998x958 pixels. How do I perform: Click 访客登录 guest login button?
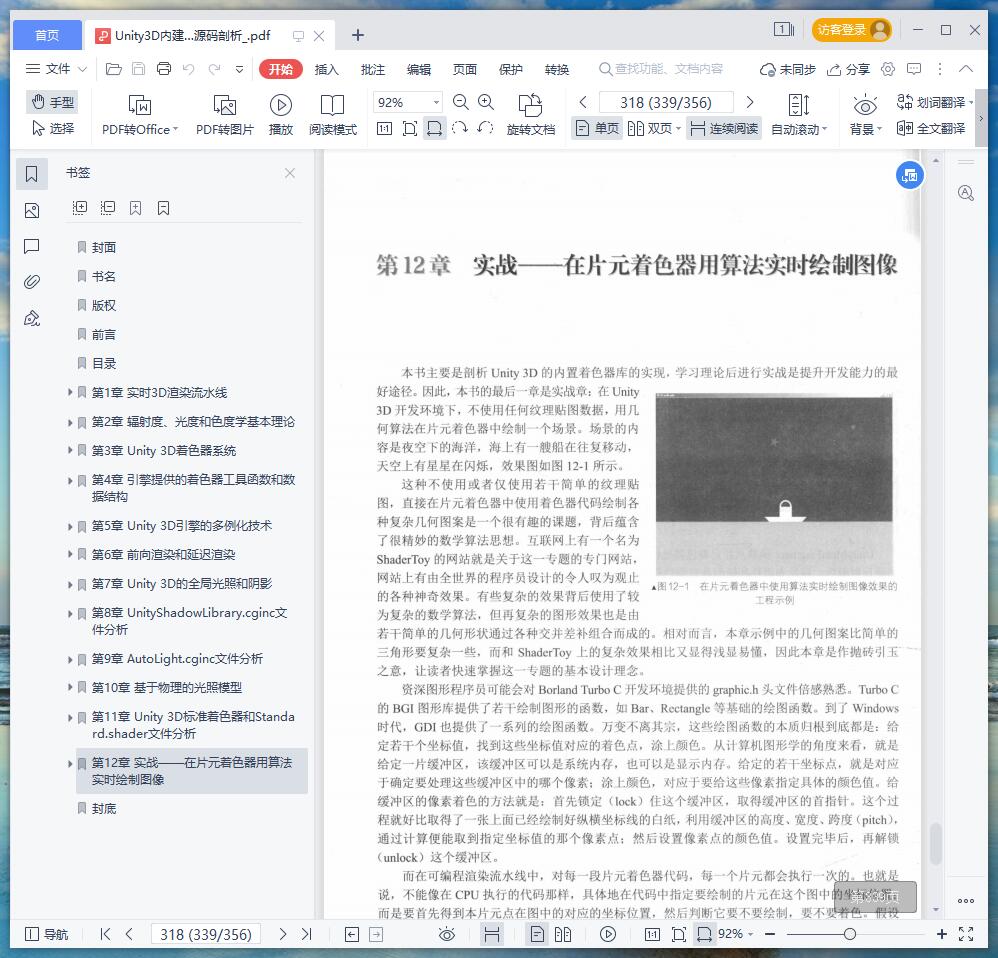pos(851,30)
